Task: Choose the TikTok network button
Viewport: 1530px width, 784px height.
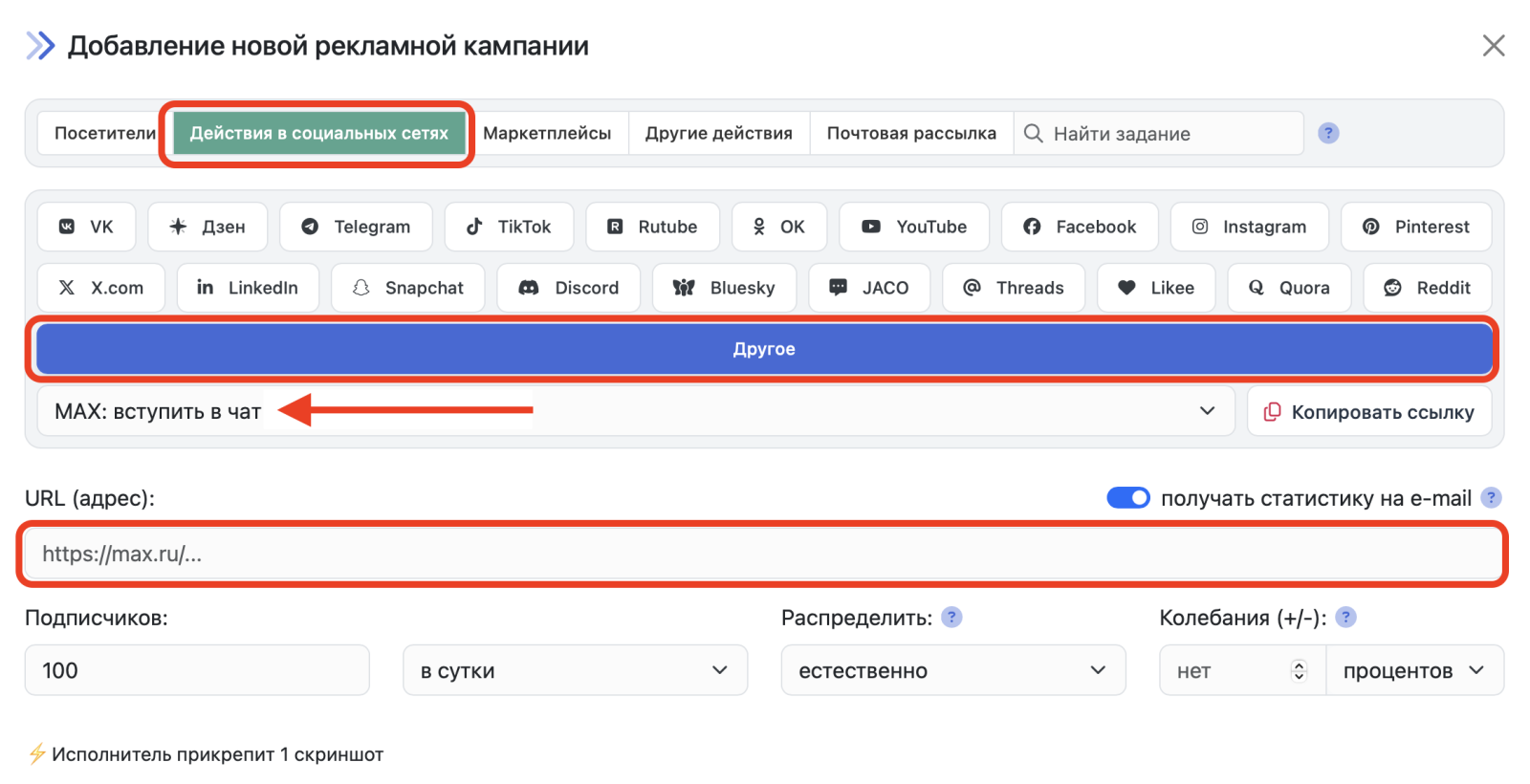Action: pos(509,227)
